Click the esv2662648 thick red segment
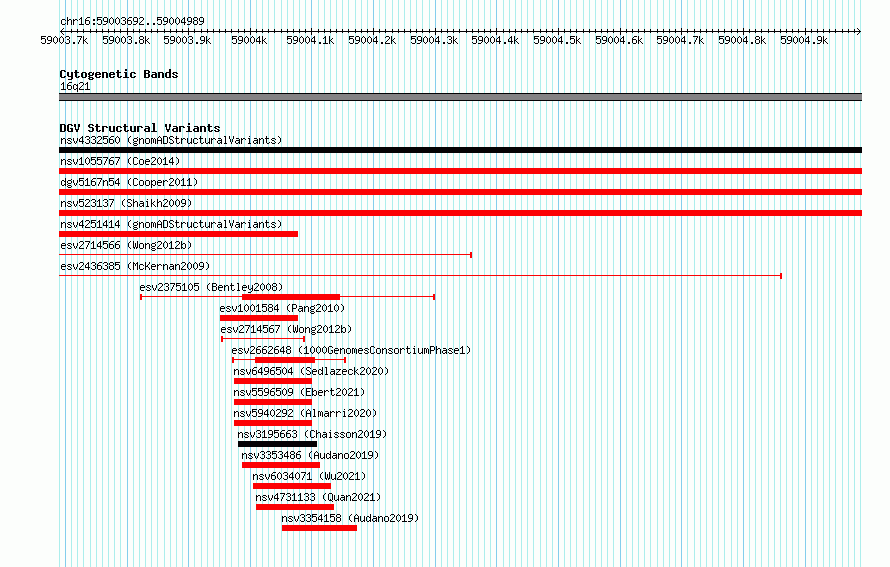 tap(285, 360)
